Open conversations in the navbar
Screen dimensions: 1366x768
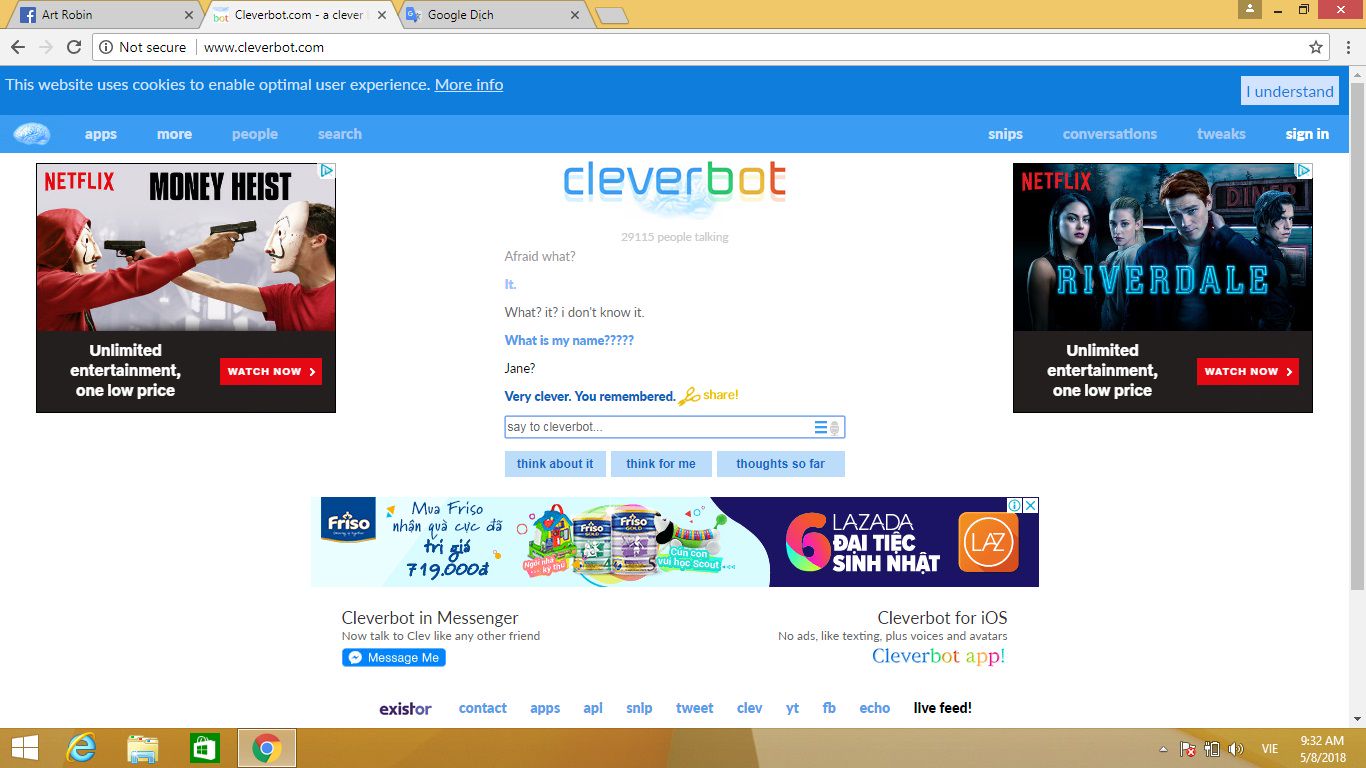1110,134
